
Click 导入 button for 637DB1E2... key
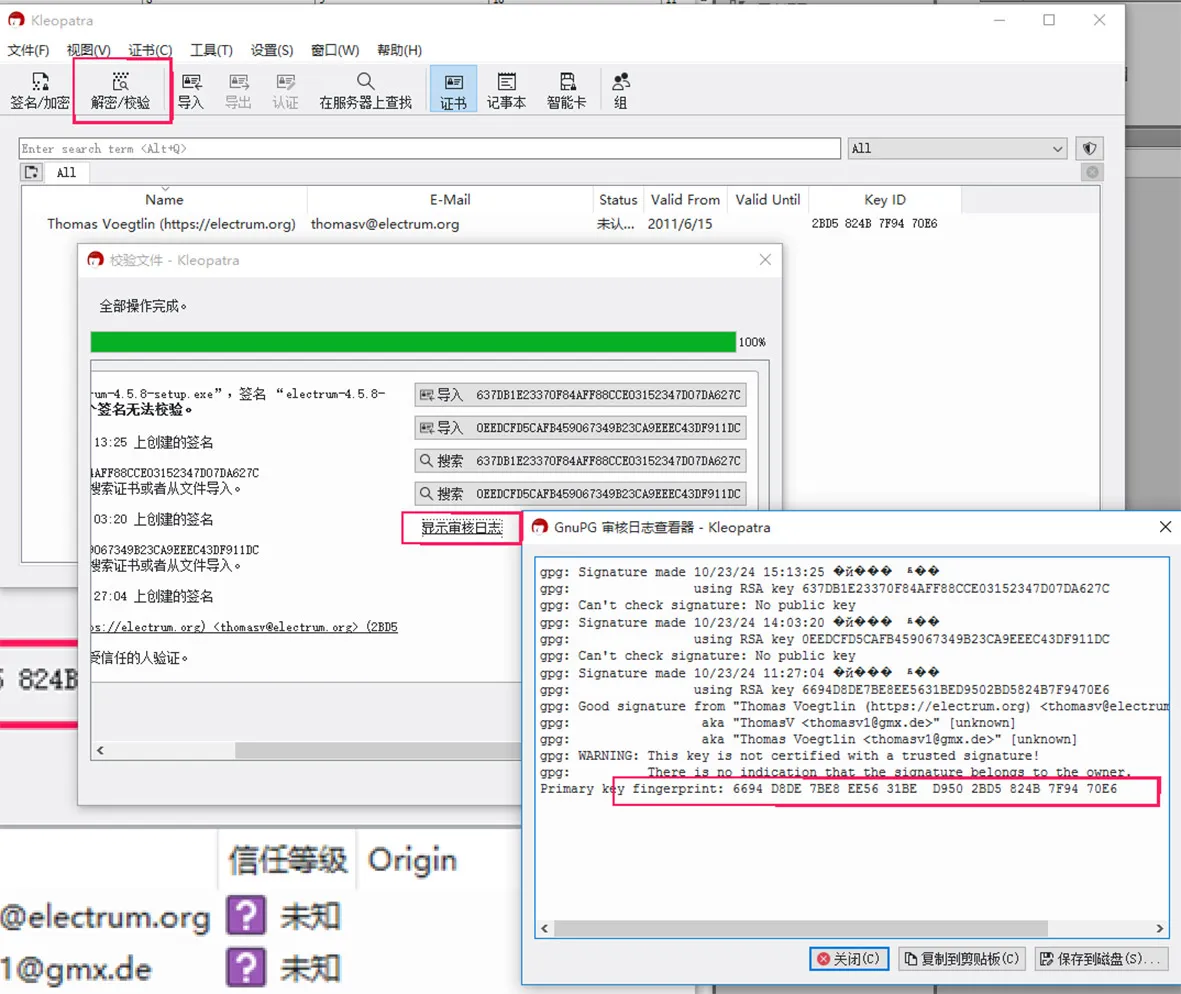tap(580, 395)
